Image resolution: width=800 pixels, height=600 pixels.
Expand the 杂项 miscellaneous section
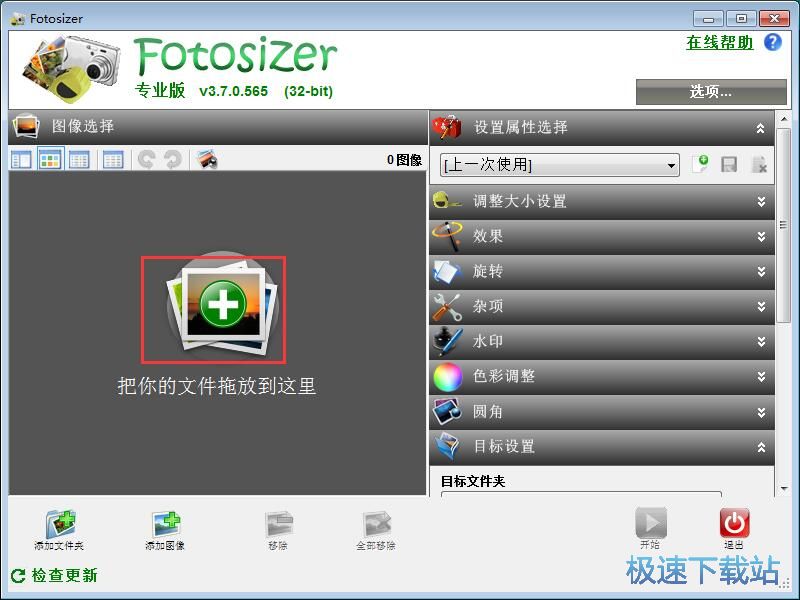coord(761,307)
